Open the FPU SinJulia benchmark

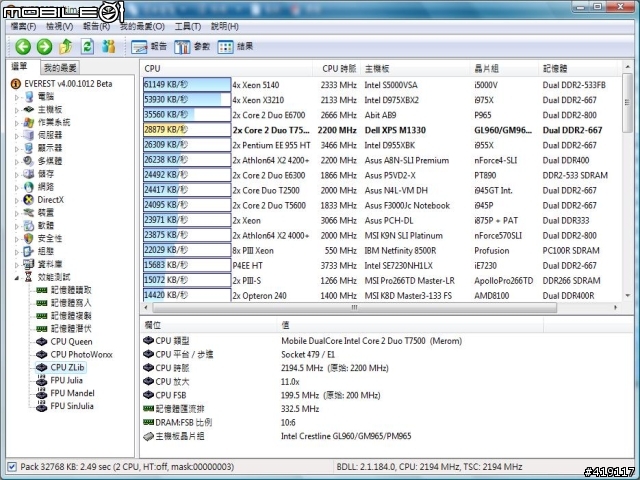click(x=65, y=406)
